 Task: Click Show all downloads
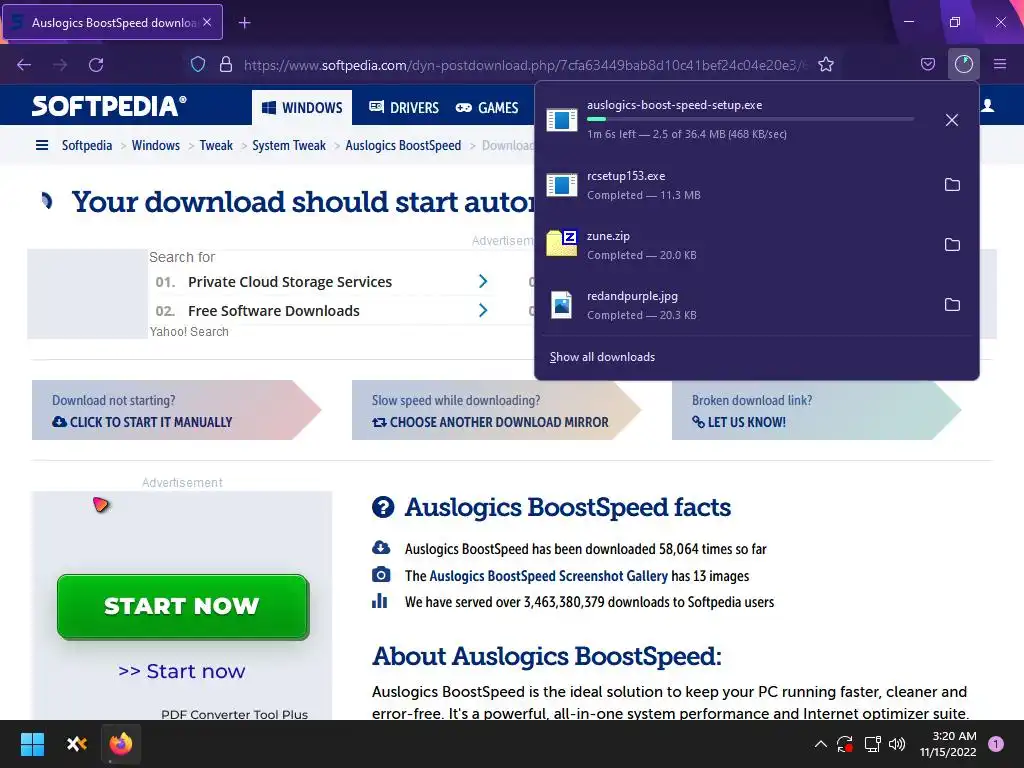coord(602,357)
